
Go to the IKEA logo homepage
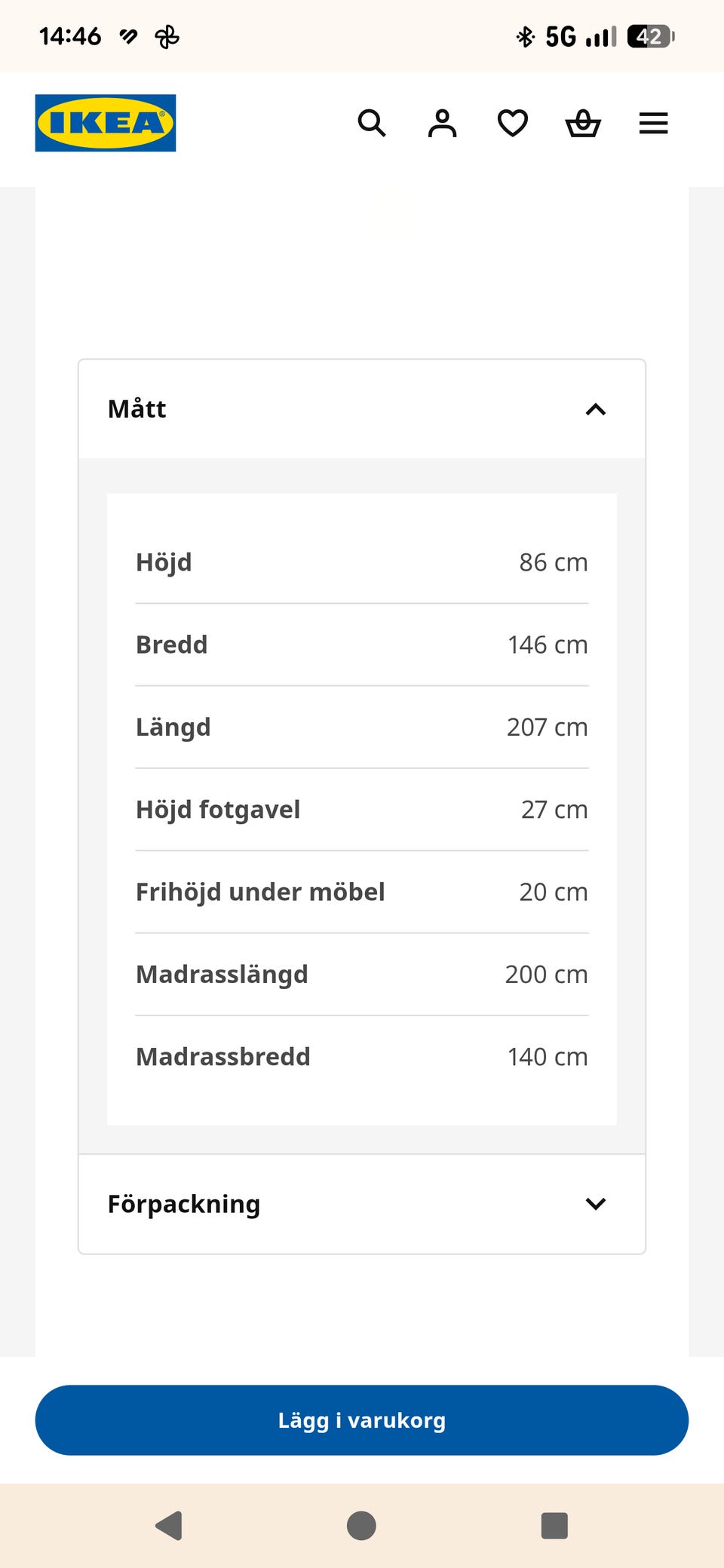point(106,123)
